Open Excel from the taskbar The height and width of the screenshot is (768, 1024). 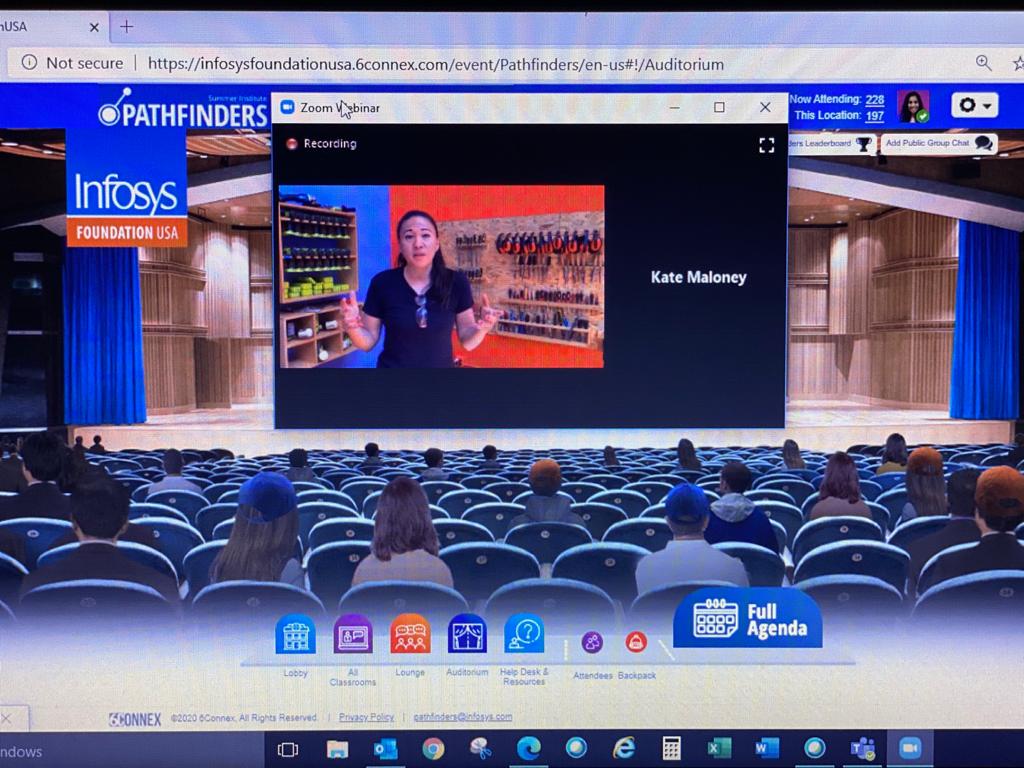click(x=719, y=748)
